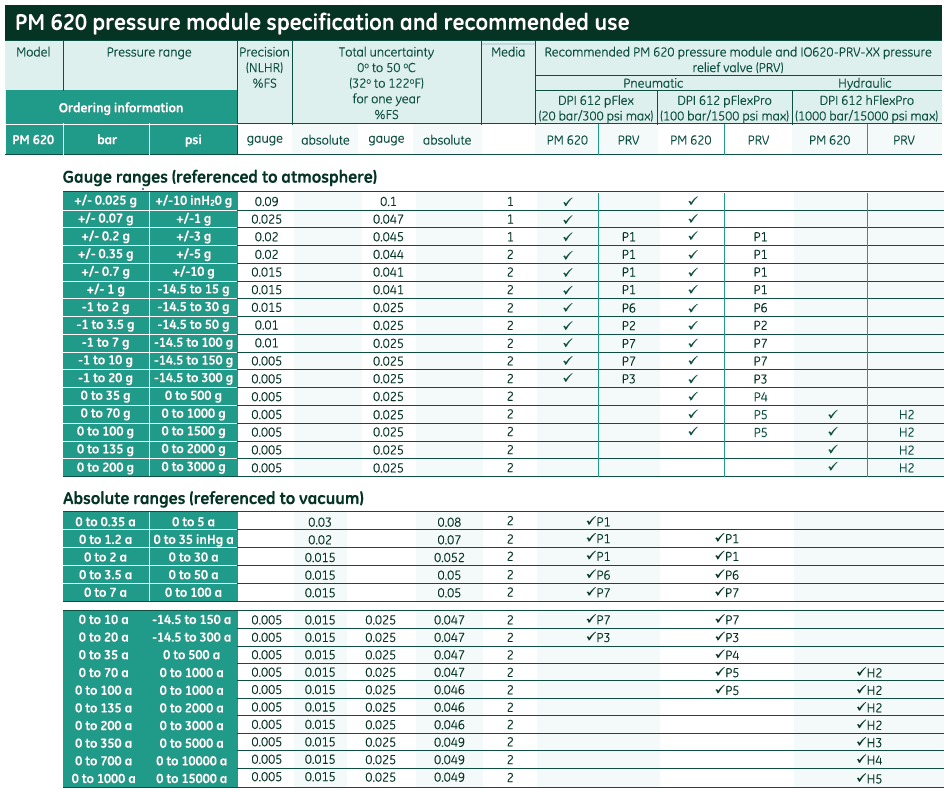Click the pFlexPro checkmark in the 0 to 100 g row

coord(693,432)
